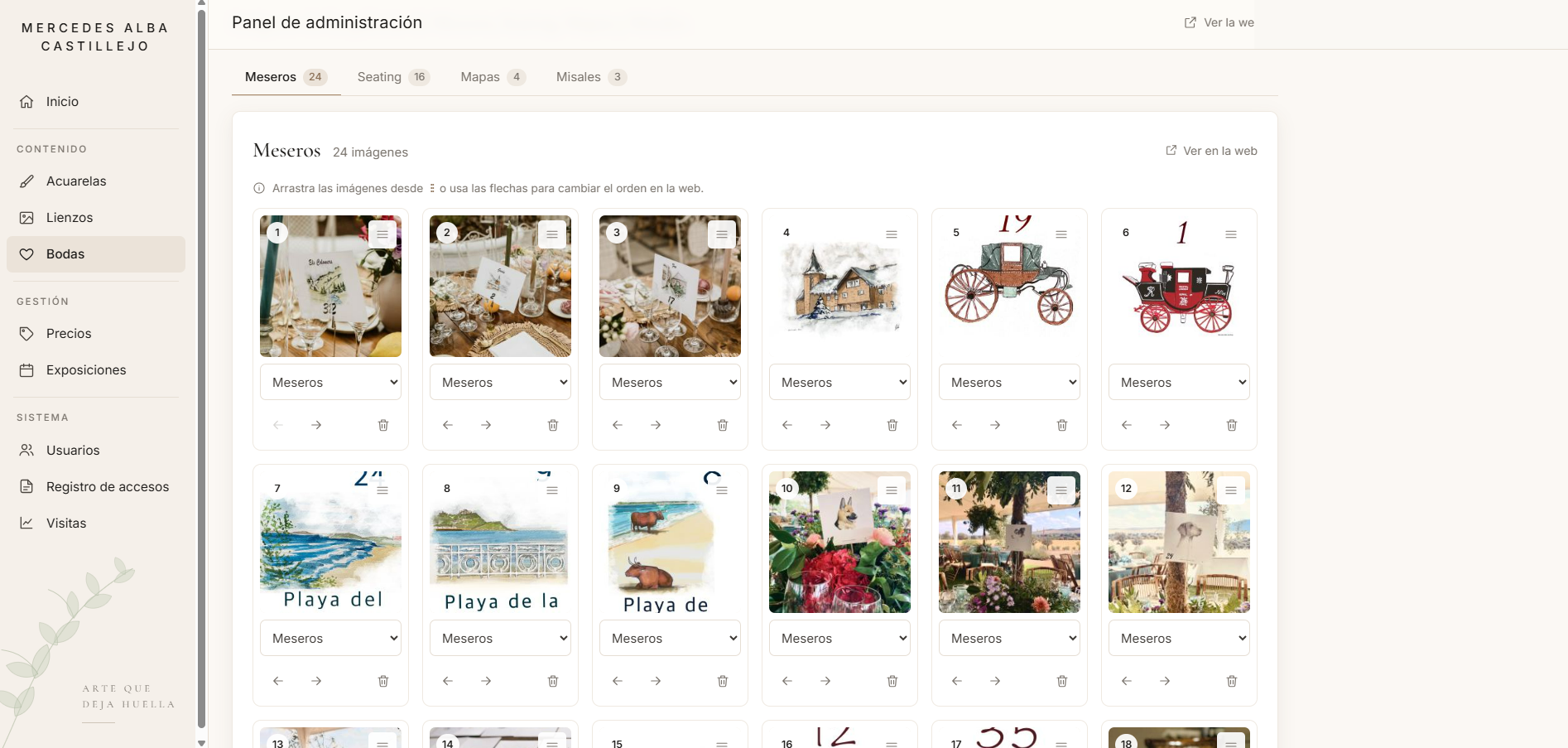Click sidebar scrollbar down arrow
1568x748 pixels.
(x=201, y=742)
